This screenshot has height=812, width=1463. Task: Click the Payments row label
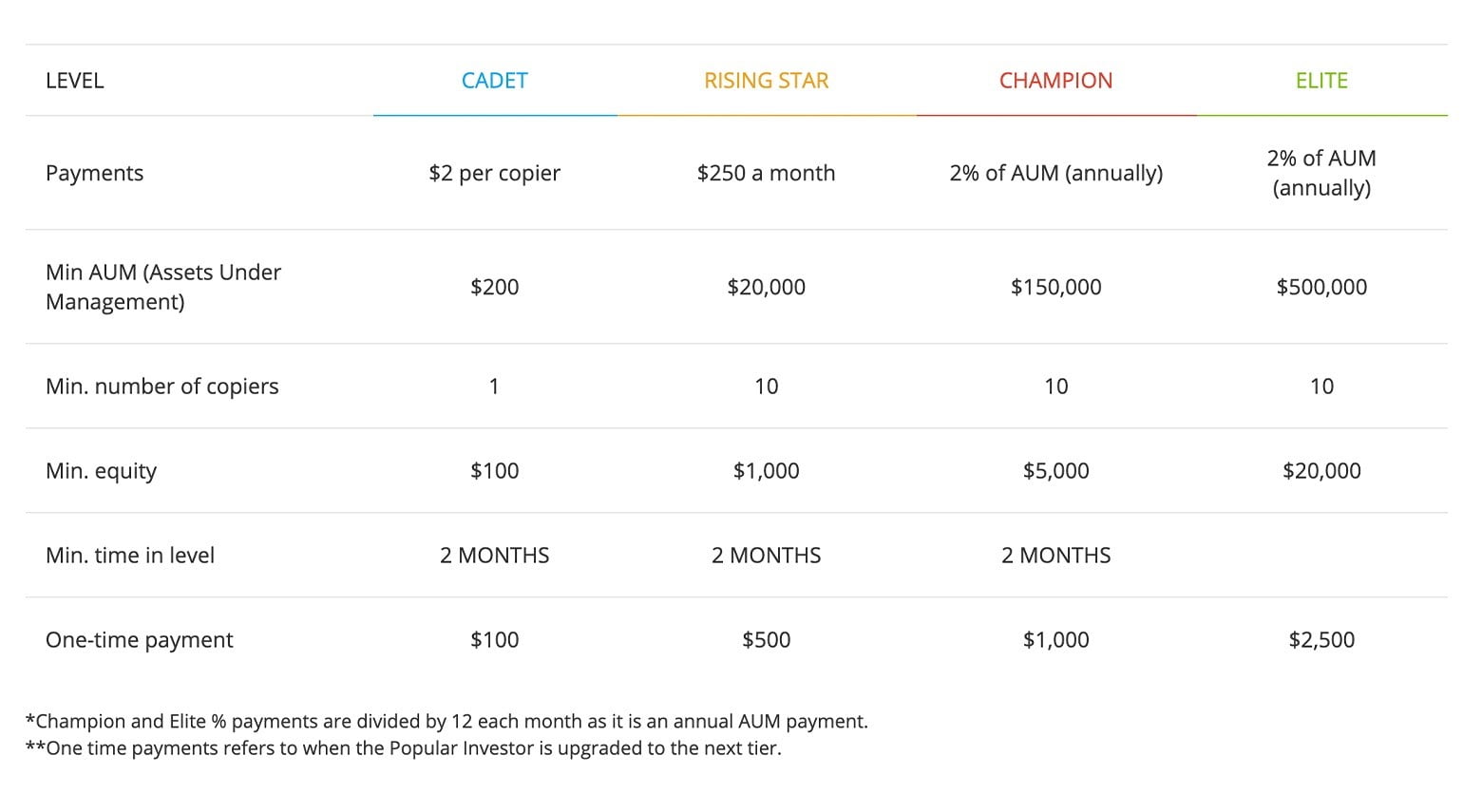click(x=94, y=173)
